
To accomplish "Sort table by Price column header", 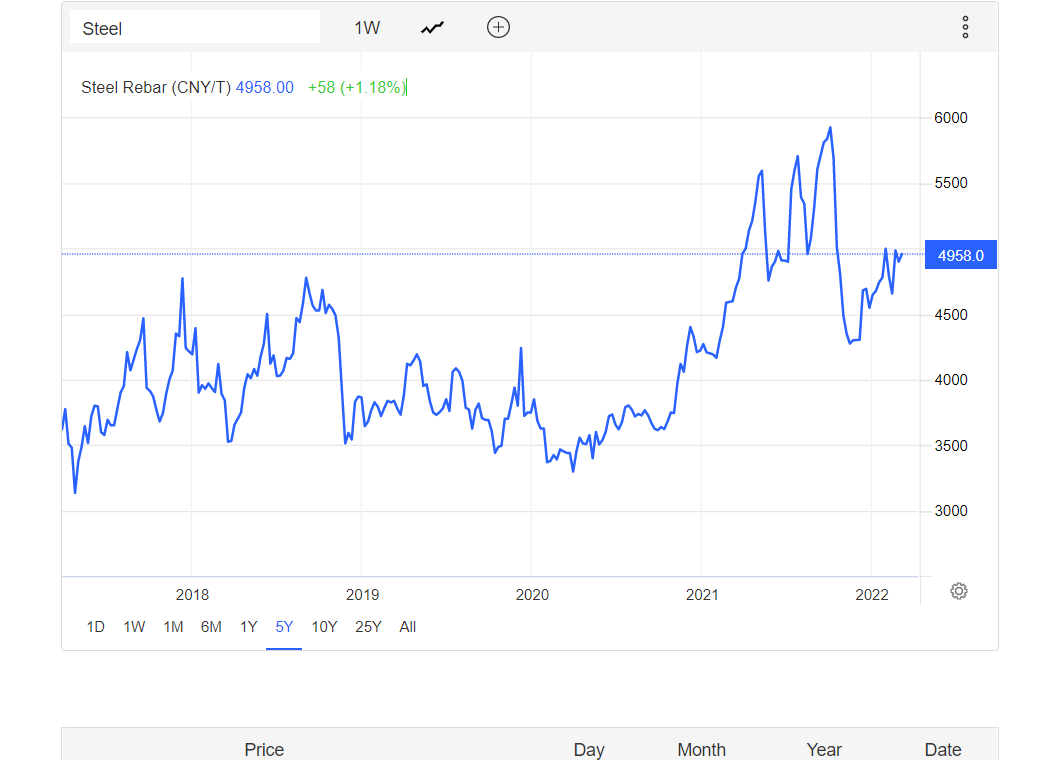I will click(264, 749).
